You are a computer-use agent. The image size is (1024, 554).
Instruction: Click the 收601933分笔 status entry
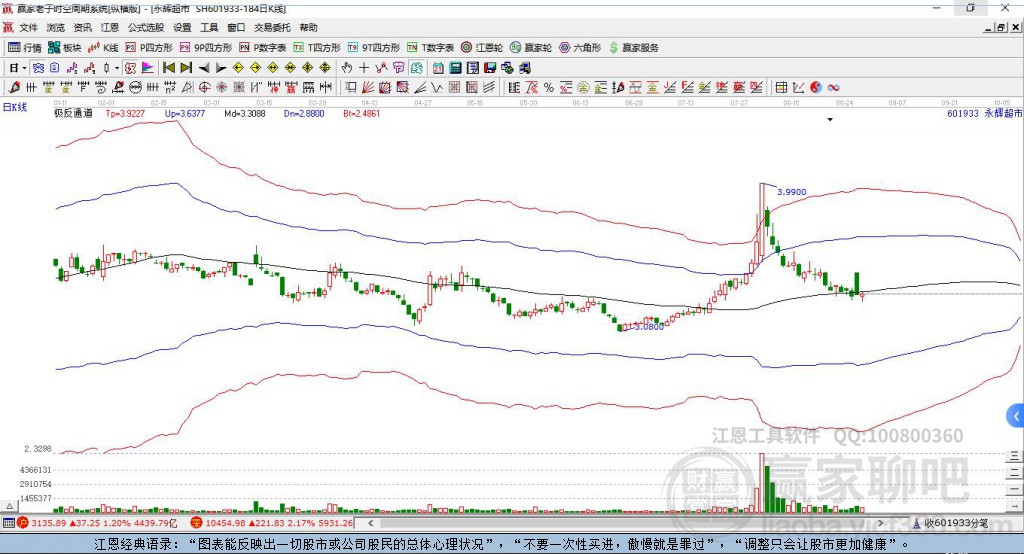(x=950, y=523)
